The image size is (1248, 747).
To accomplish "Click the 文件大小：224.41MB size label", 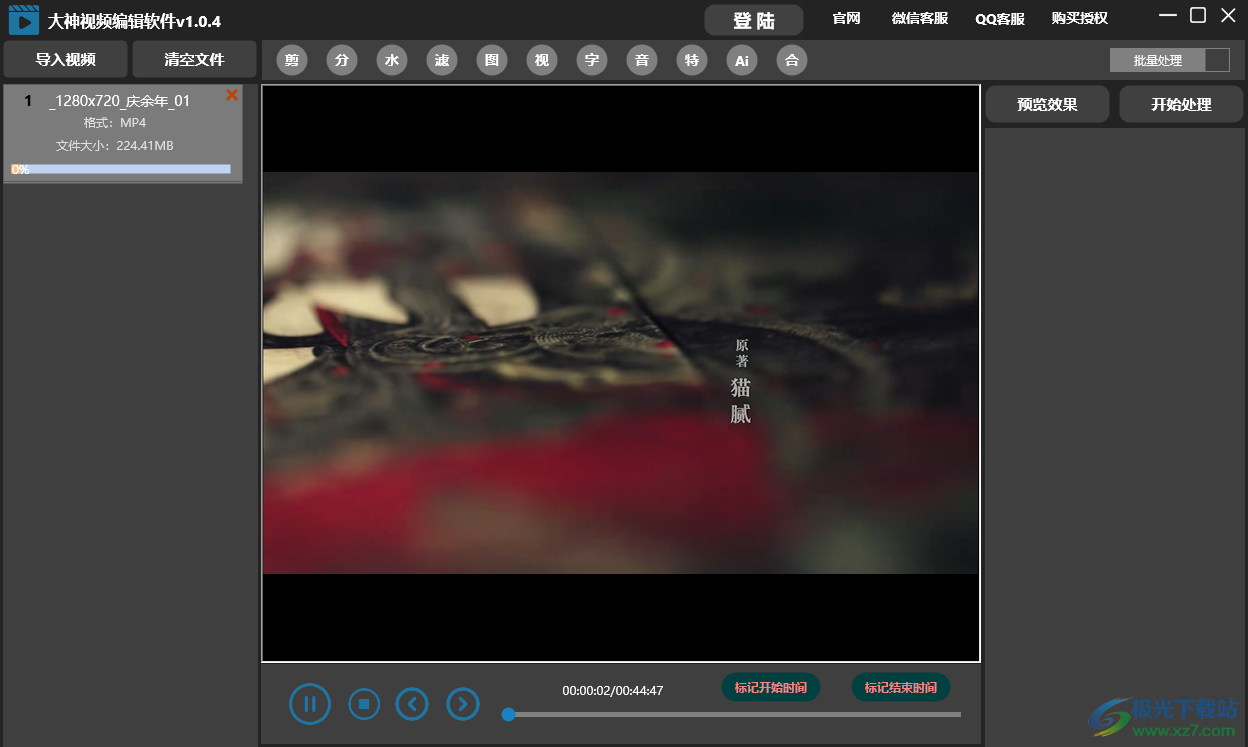I will (115, 146).
